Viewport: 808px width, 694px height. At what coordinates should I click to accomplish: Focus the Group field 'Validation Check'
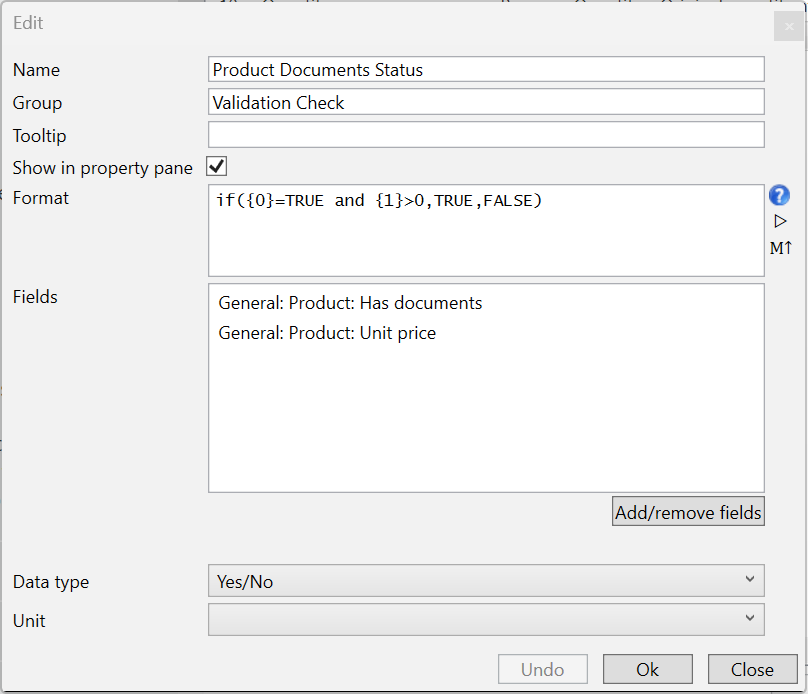486,102
